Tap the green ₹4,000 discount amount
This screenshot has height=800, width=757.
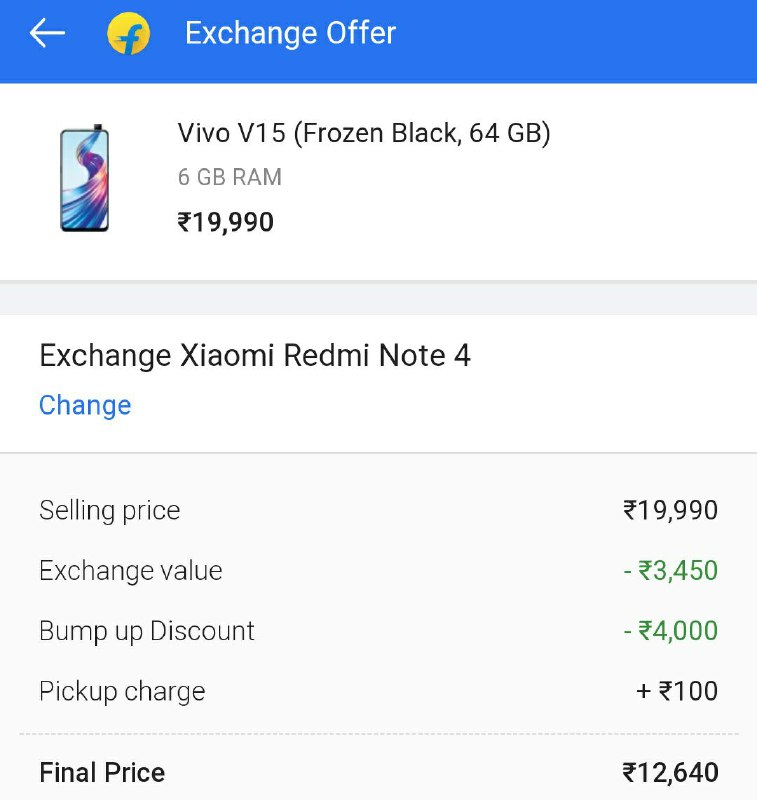[x=670, y=631]
